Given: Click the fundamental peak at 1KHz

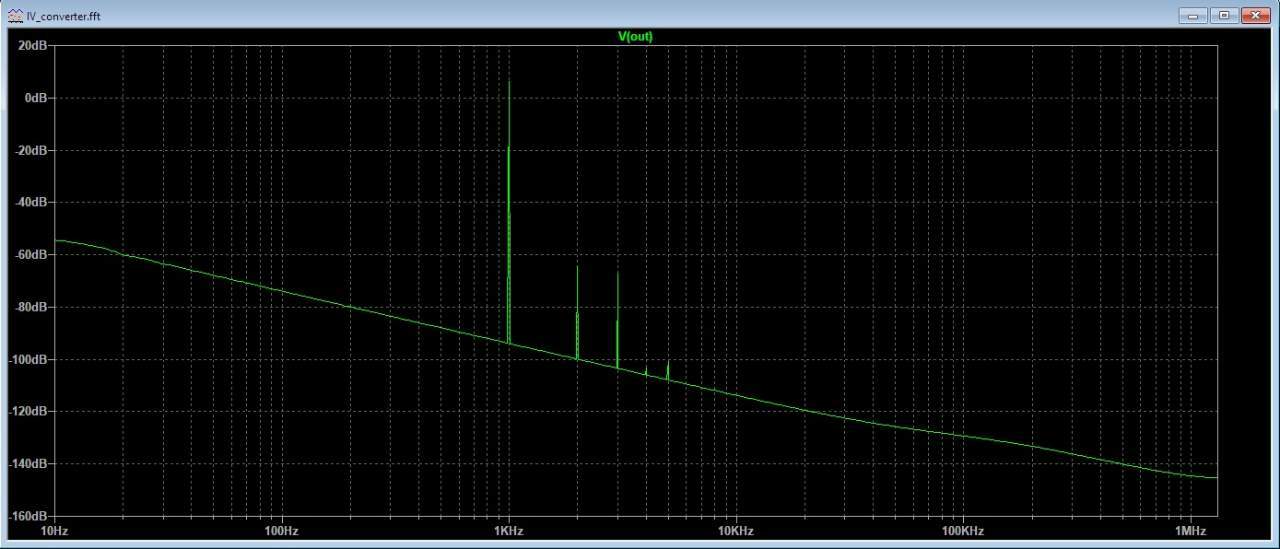Looking at the screenshot, I should (x=509, y=210).
